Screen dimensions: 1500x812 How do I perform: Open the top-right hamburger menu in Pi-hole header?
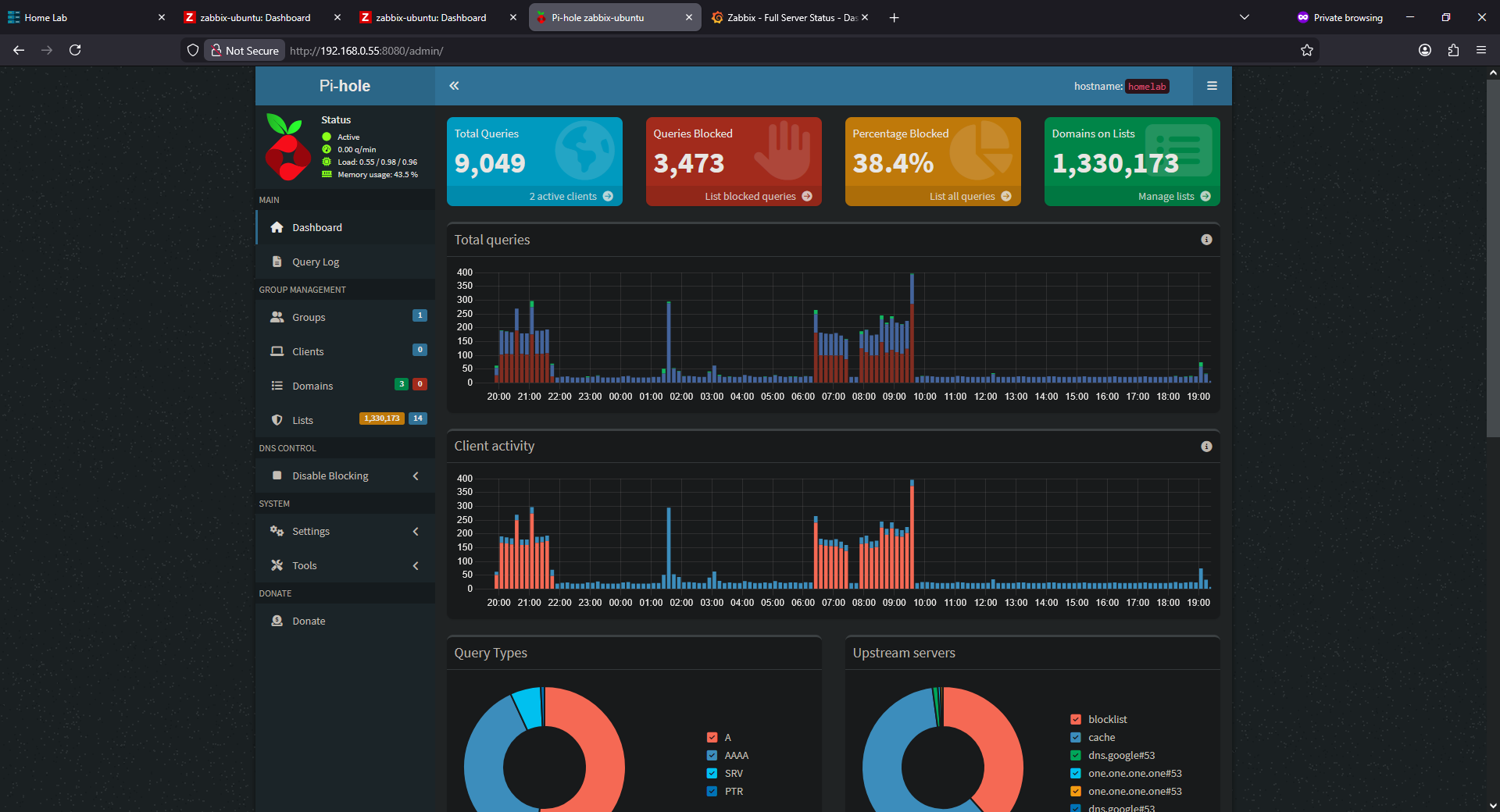(1212, 86)
